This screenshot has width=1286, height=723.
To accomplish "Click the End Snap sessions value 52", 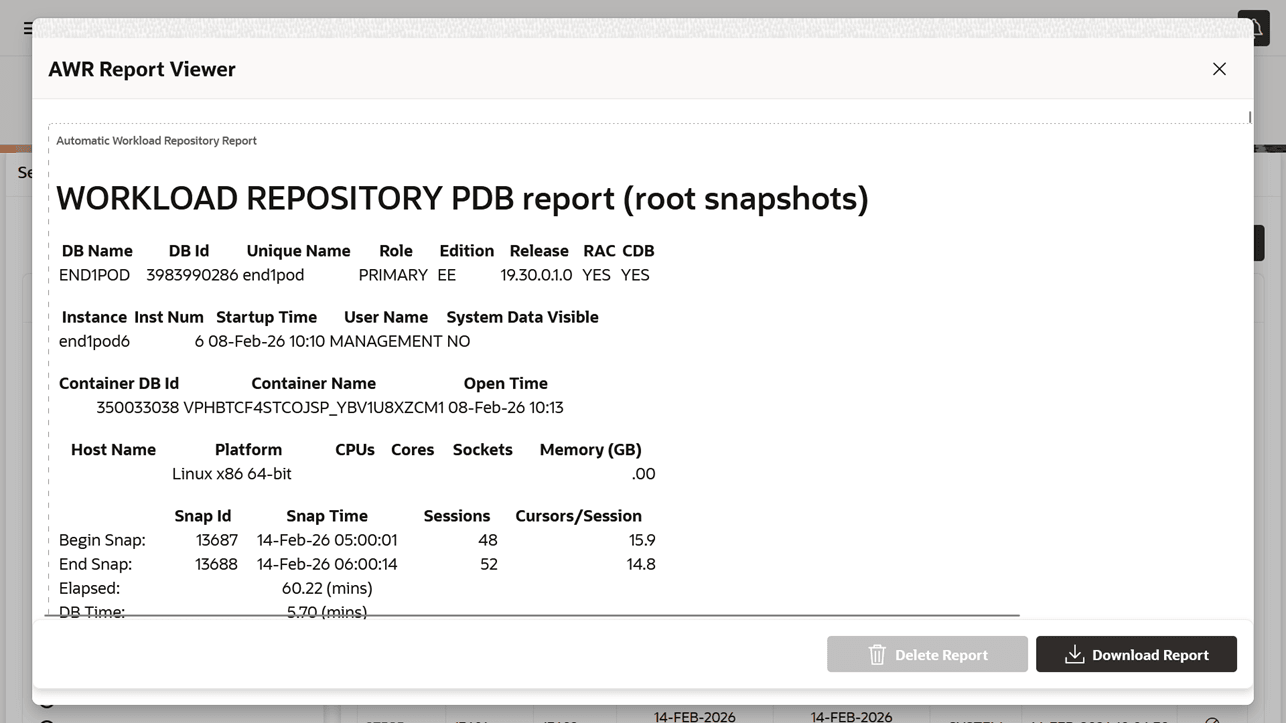I will coord(488,564).
